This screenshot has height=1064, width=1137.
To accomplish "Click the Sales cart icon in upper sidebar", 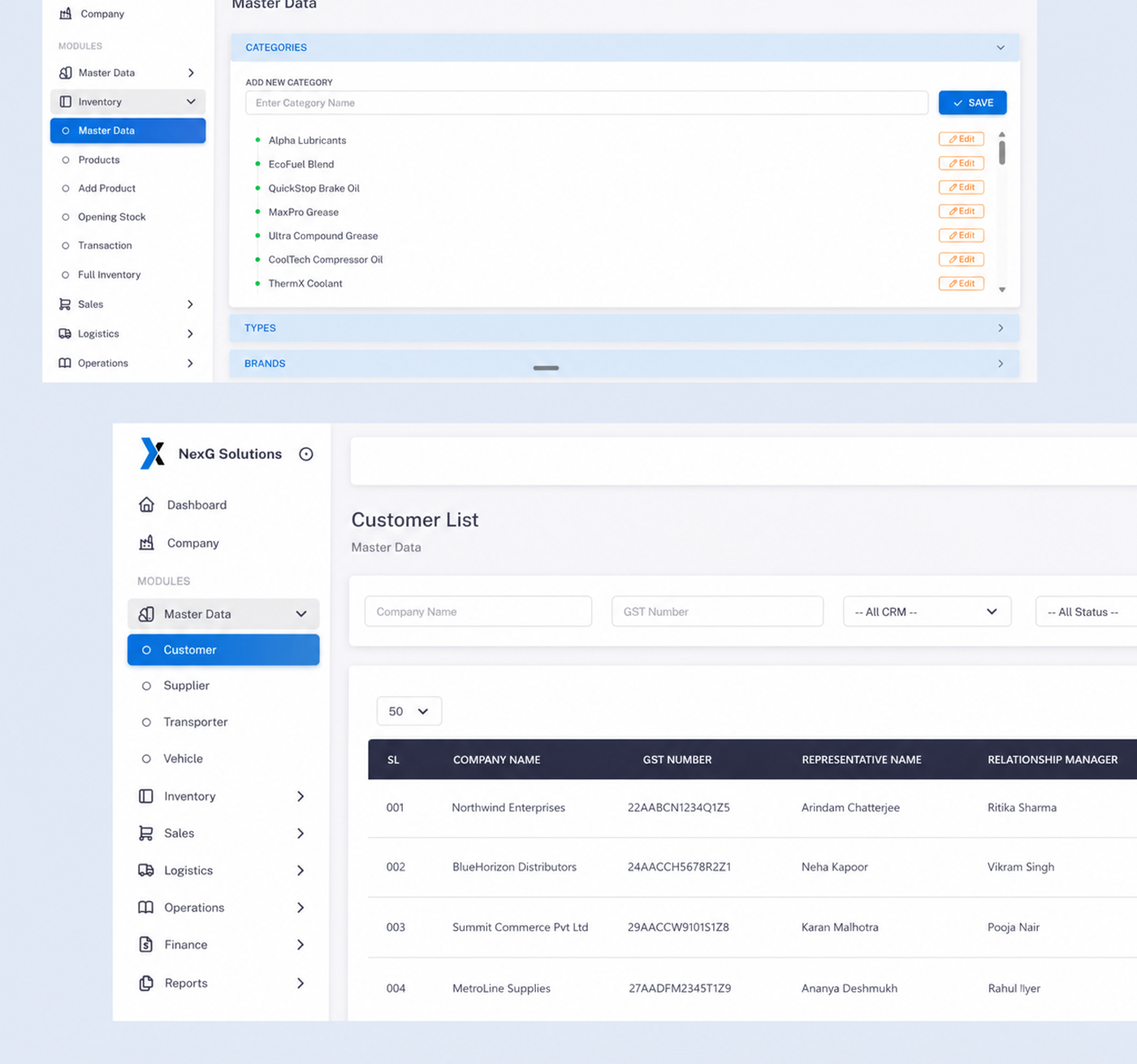I will tap(65, 305).
